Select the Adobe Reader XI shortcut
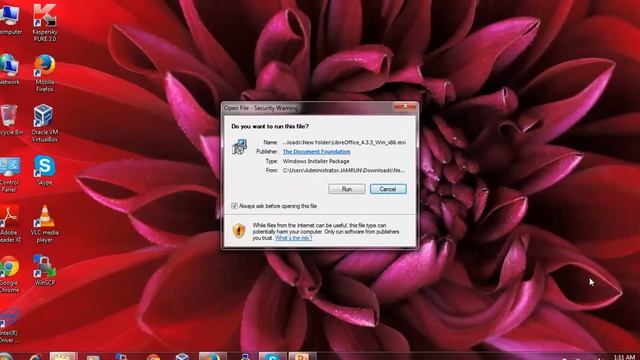640x360 pixels. point(11,224)
